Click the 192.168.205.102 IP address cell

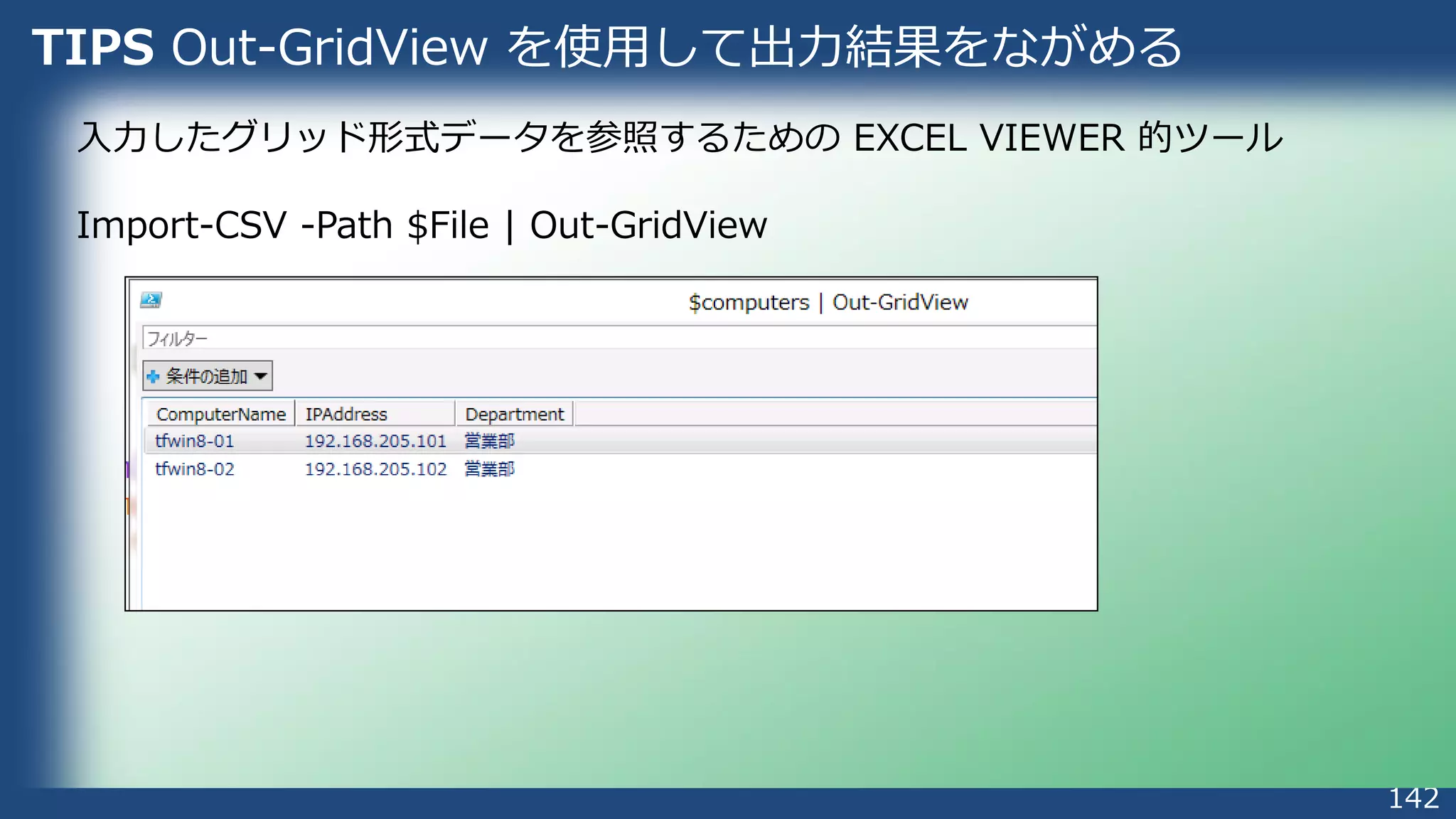pyautogui.click(x=375, y=469)
